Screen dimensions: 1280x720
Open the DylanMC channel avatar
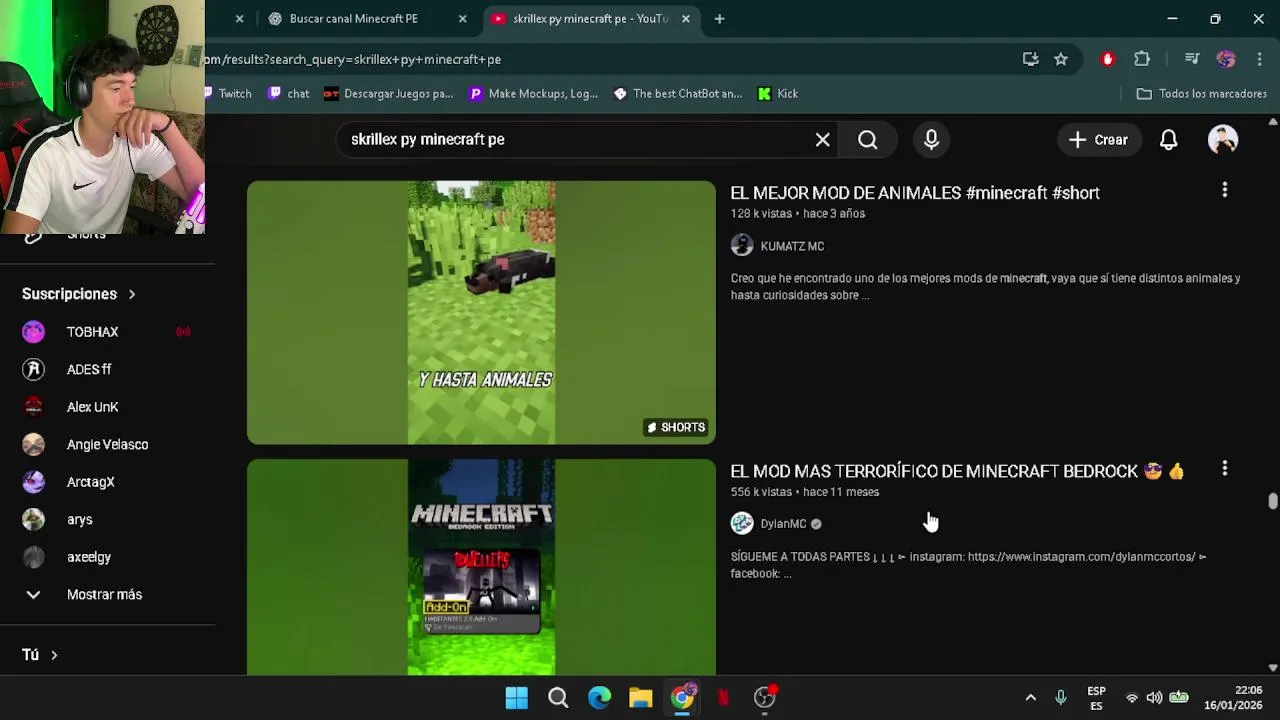pos(742,523)
